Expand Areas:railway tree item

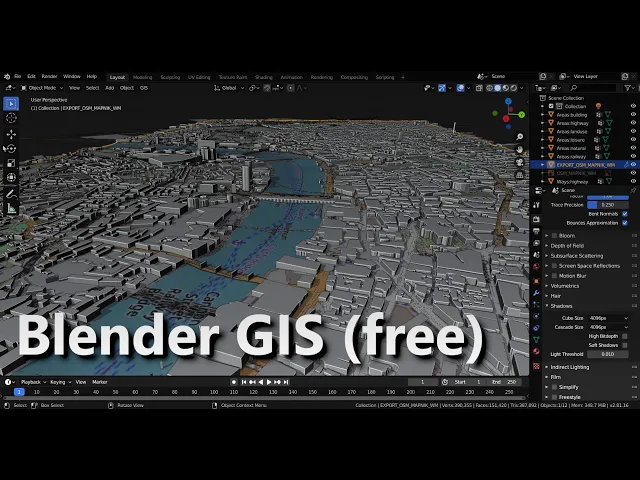pos(542,156)
